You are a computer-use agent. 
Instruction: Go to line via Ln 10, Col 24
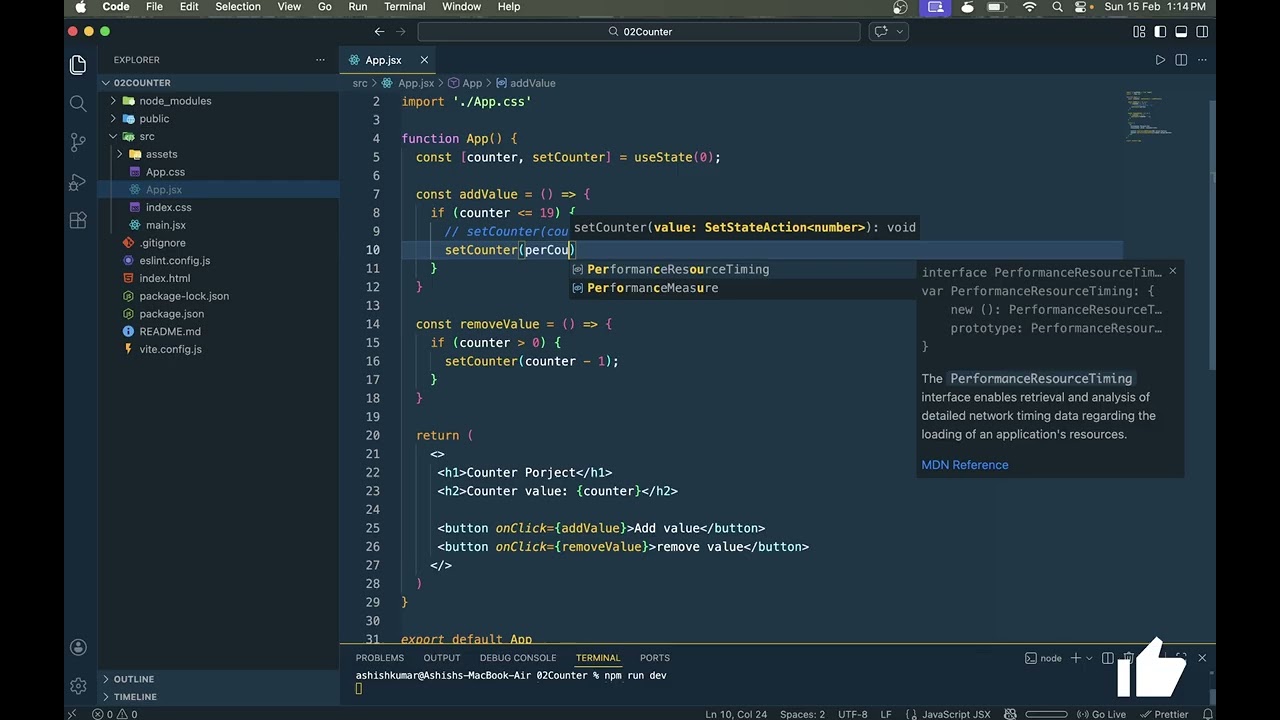[736, 714]
